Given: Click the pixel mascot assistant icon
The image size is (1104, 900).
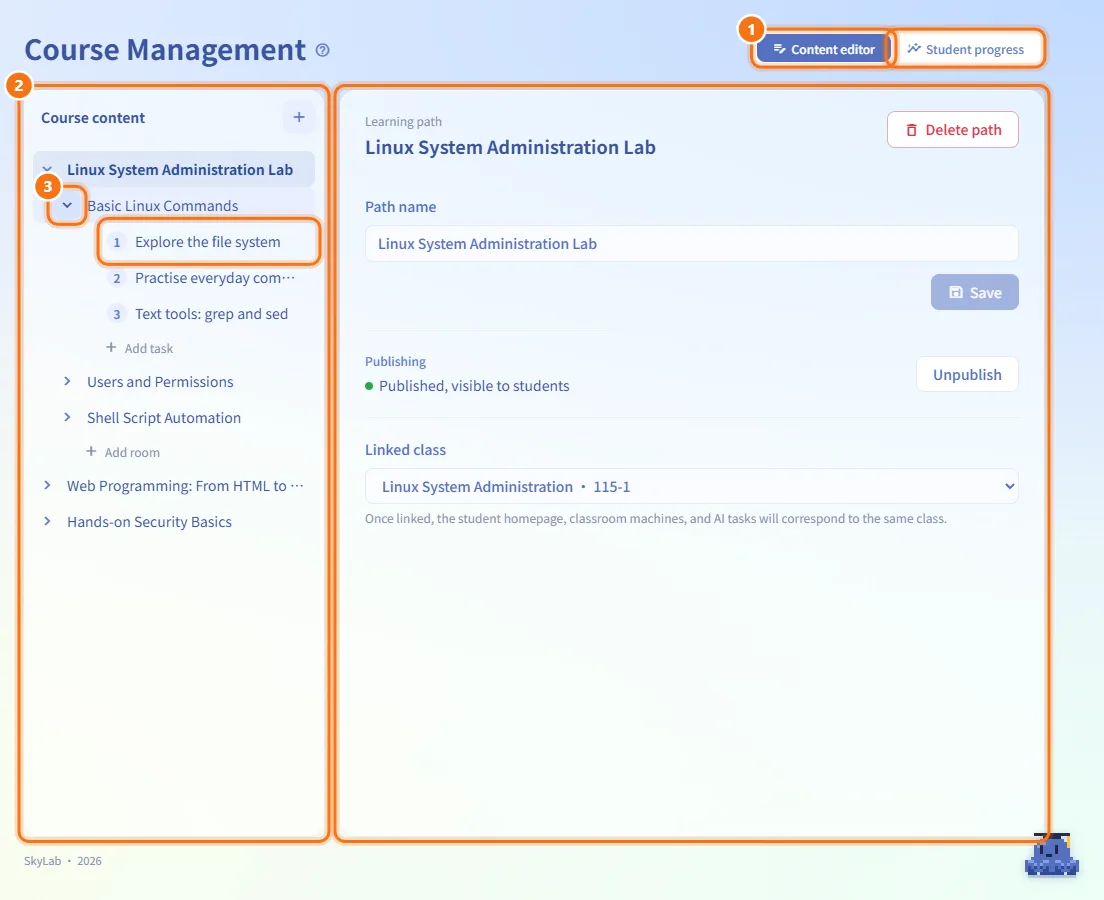Looking at the screenshot, I should click(1052, 855).
